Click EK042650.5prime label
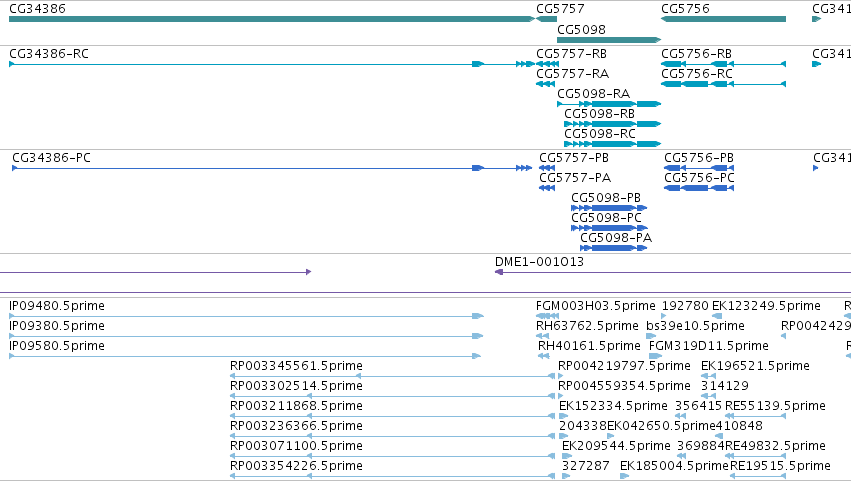This screenshot has height=481, width=851. point(661,427)
